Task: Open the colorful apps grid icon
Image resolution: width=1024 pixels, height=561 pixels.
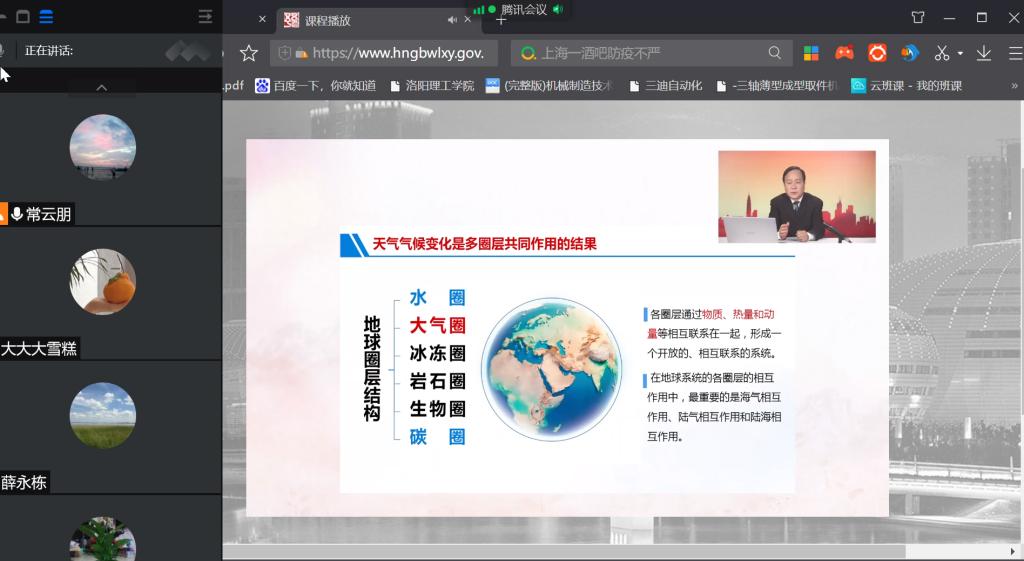Action: point(811,53)
